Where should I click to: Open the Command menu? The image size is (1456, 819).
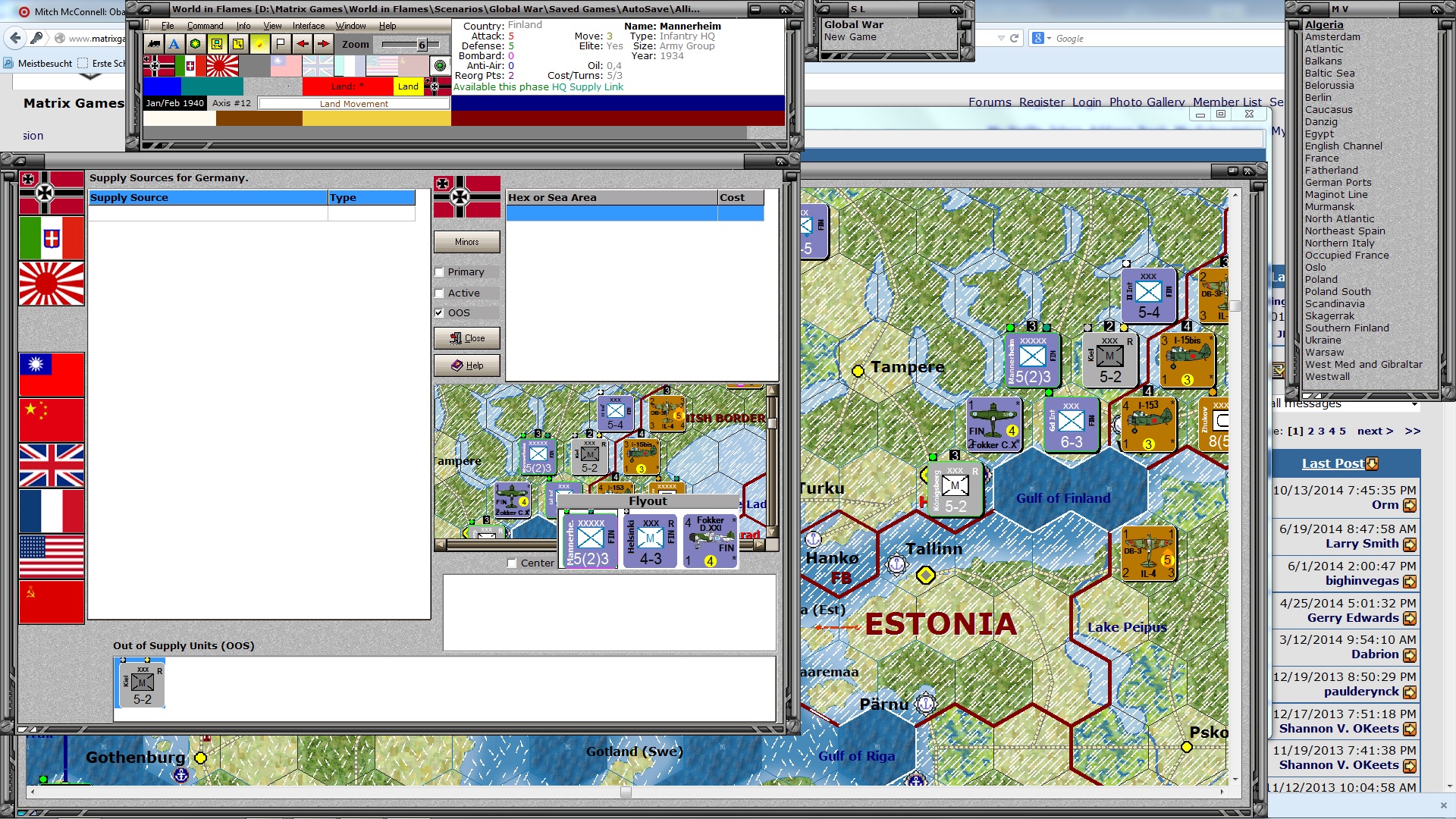coord(205,26)
